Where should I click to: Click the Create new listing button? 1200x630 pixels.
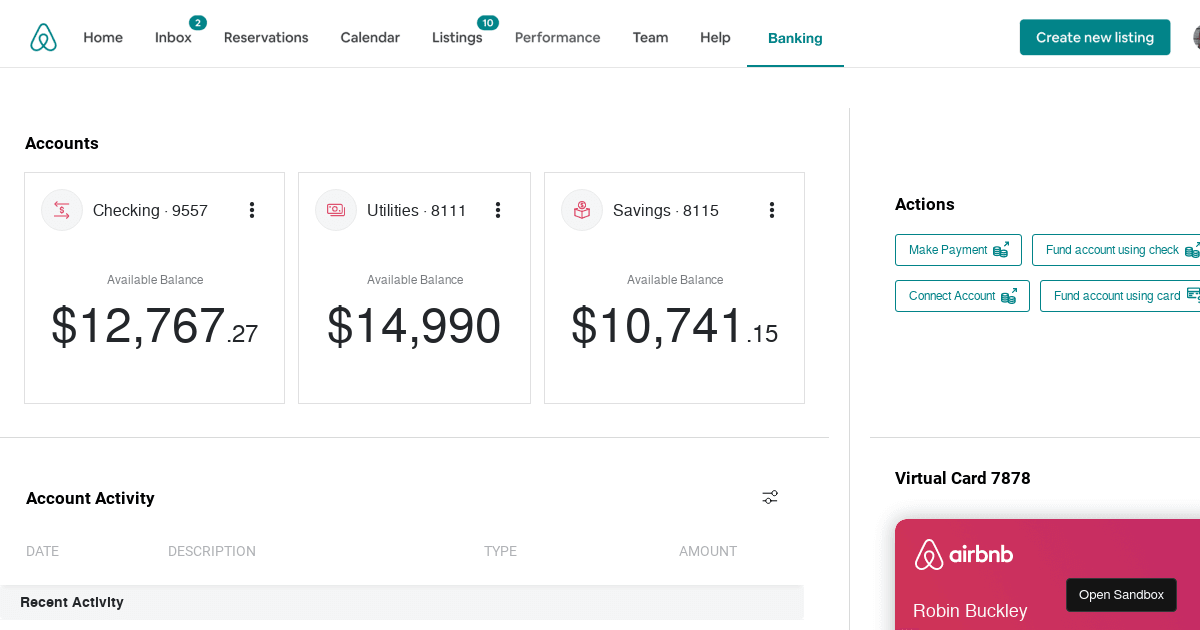coord(1095,36)
